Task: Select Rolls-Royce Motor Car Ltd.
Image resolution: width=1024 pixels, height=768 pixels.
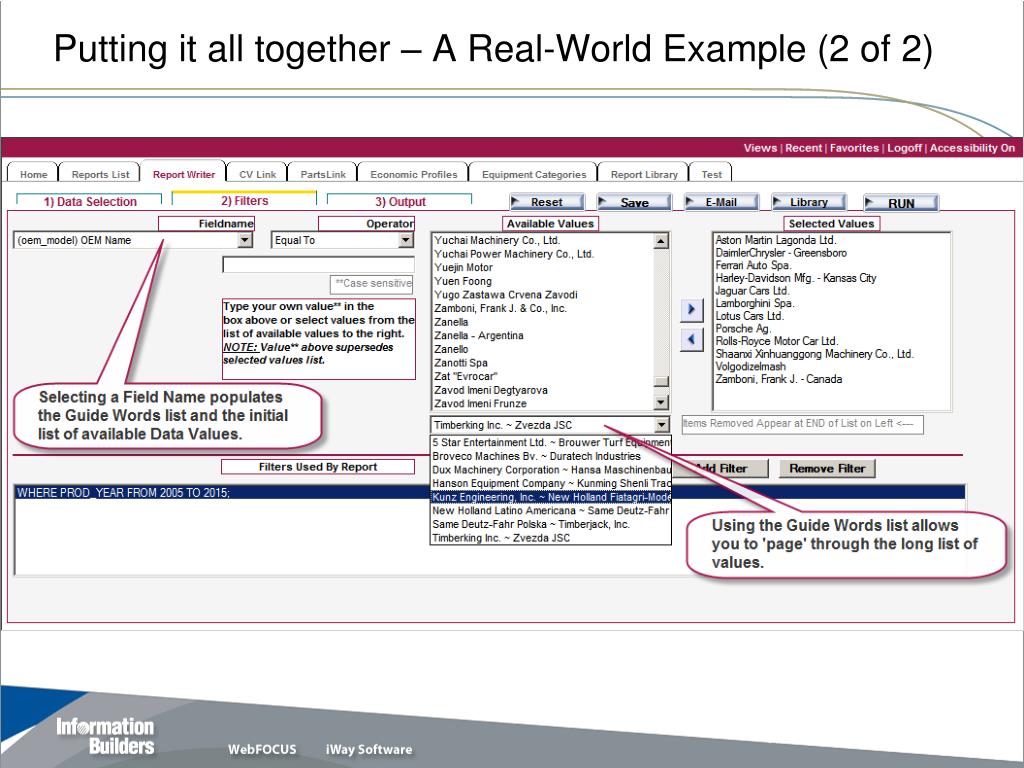Action: point(776,341)
